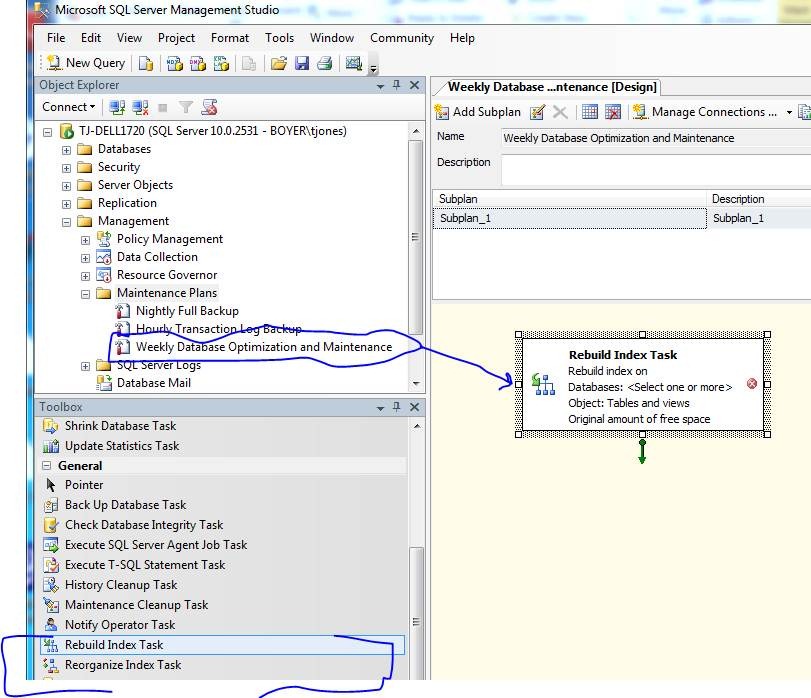Click the plan Description text box

[x=656, y=170]
